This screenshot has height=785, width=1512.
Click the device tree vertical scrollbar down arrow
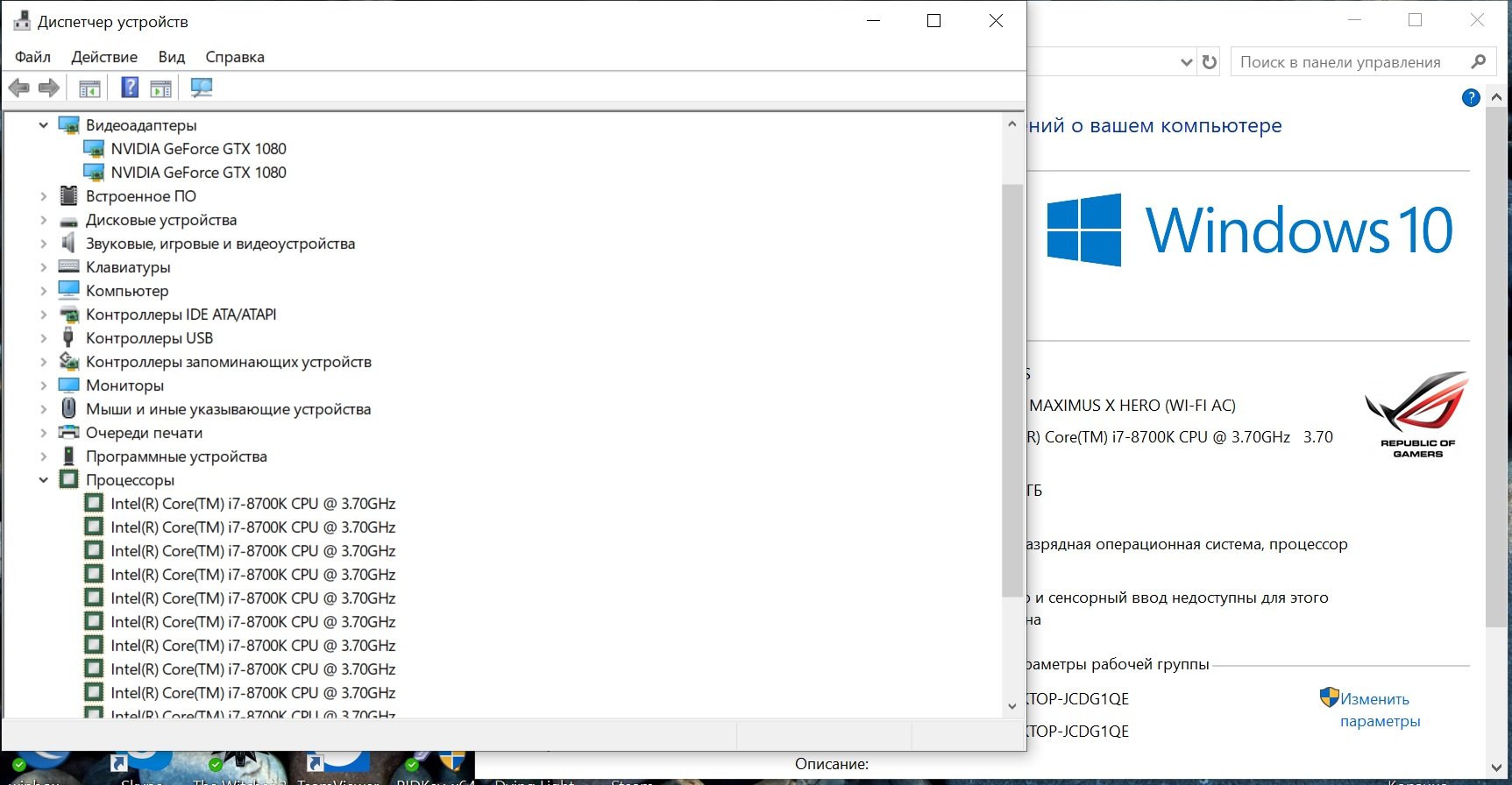(1012, 706)
